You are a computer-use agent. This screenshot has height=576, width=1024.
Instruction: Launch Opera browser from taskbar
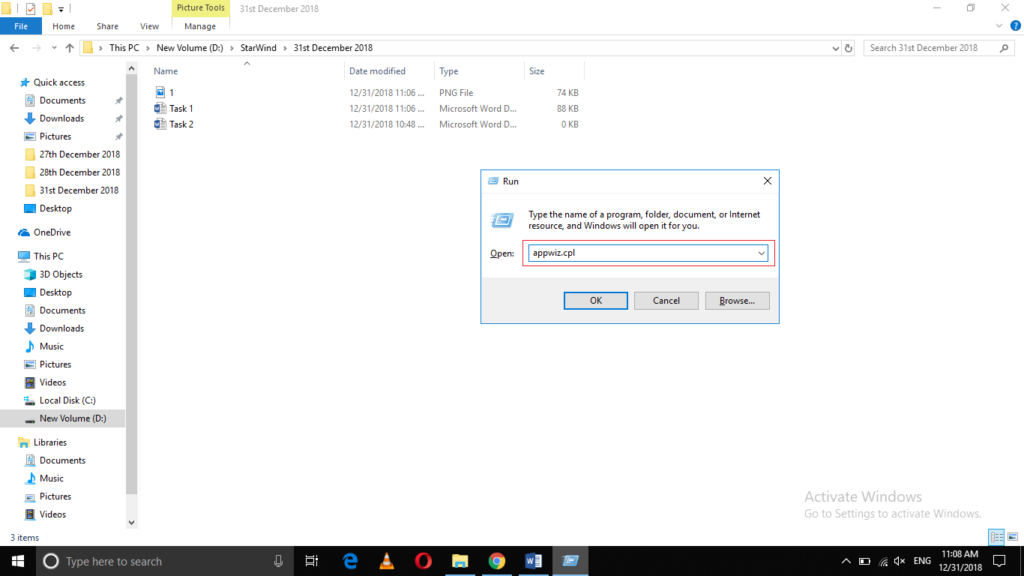[x=423, y=561]
